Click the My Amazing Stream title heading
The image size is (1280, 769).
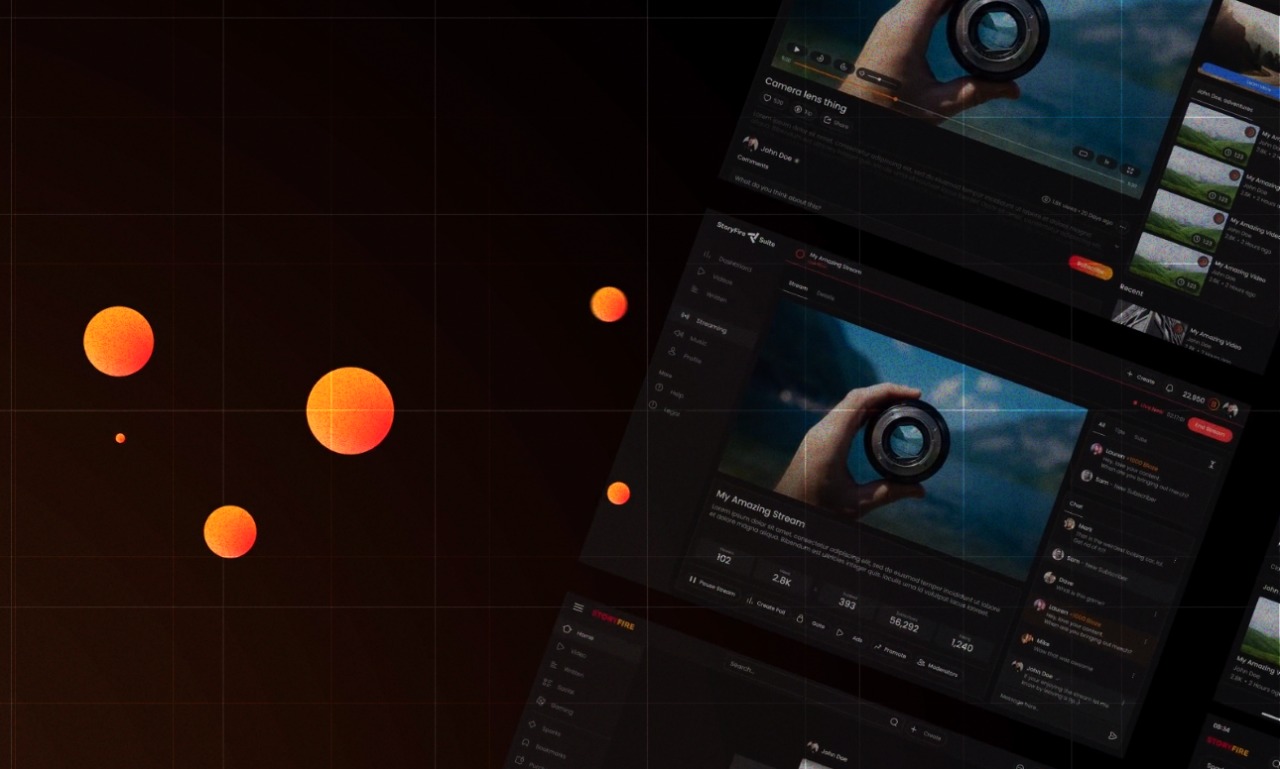click(760, 509)
